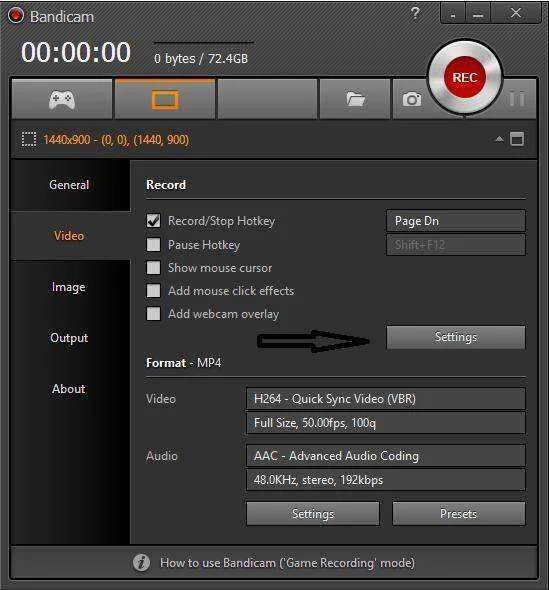Click the Full Size, 50.00fps, 100q field
Screen dimensions: 549x590
pos(386,423)
